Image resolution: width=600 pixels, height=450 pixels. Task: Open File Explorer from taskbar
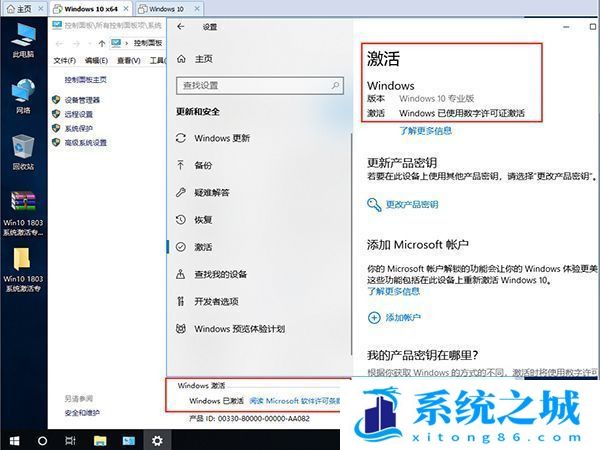(100, 440)
